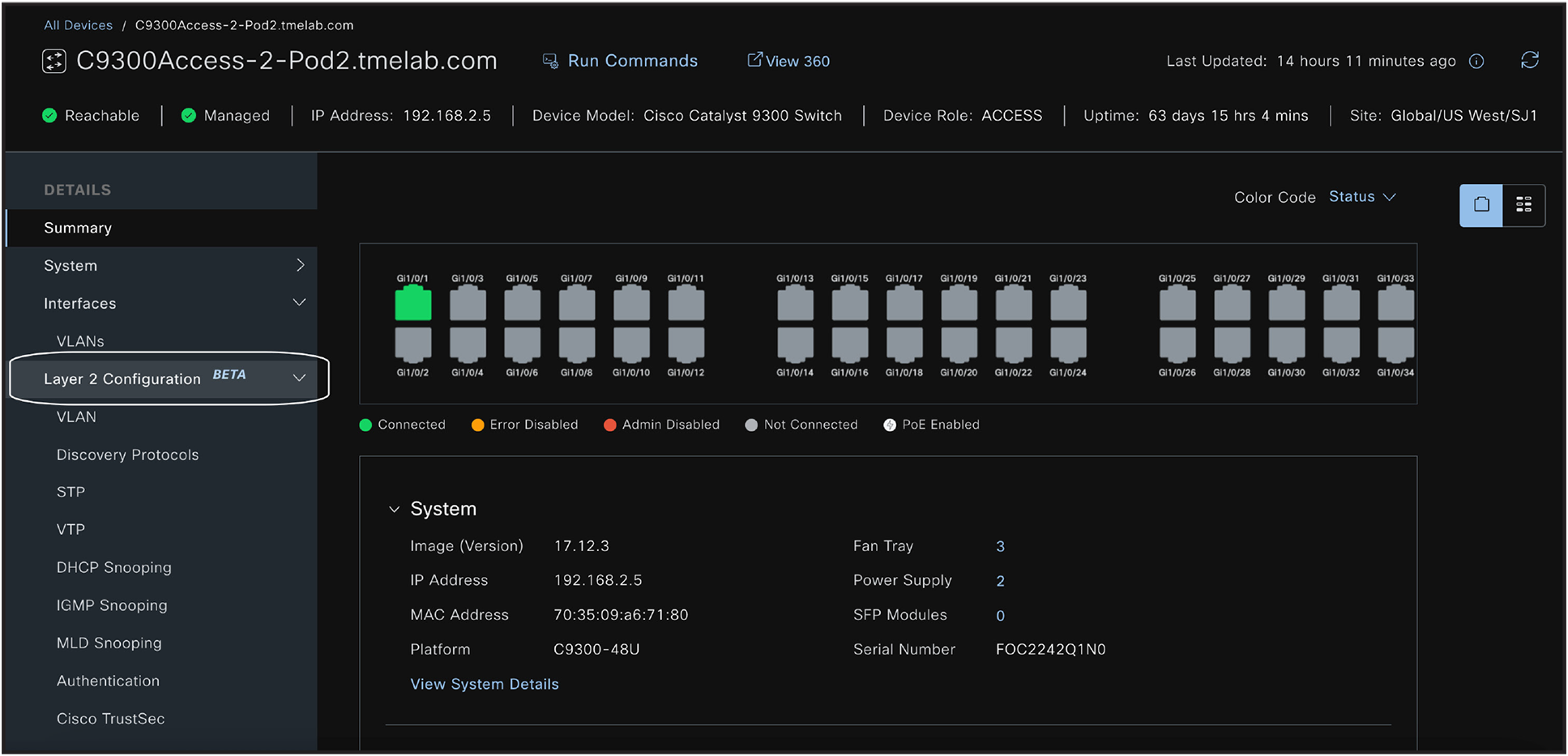1568x756 pixels.
Task: Open the Authentication sidebar item
Action: (x=108, y=681)
